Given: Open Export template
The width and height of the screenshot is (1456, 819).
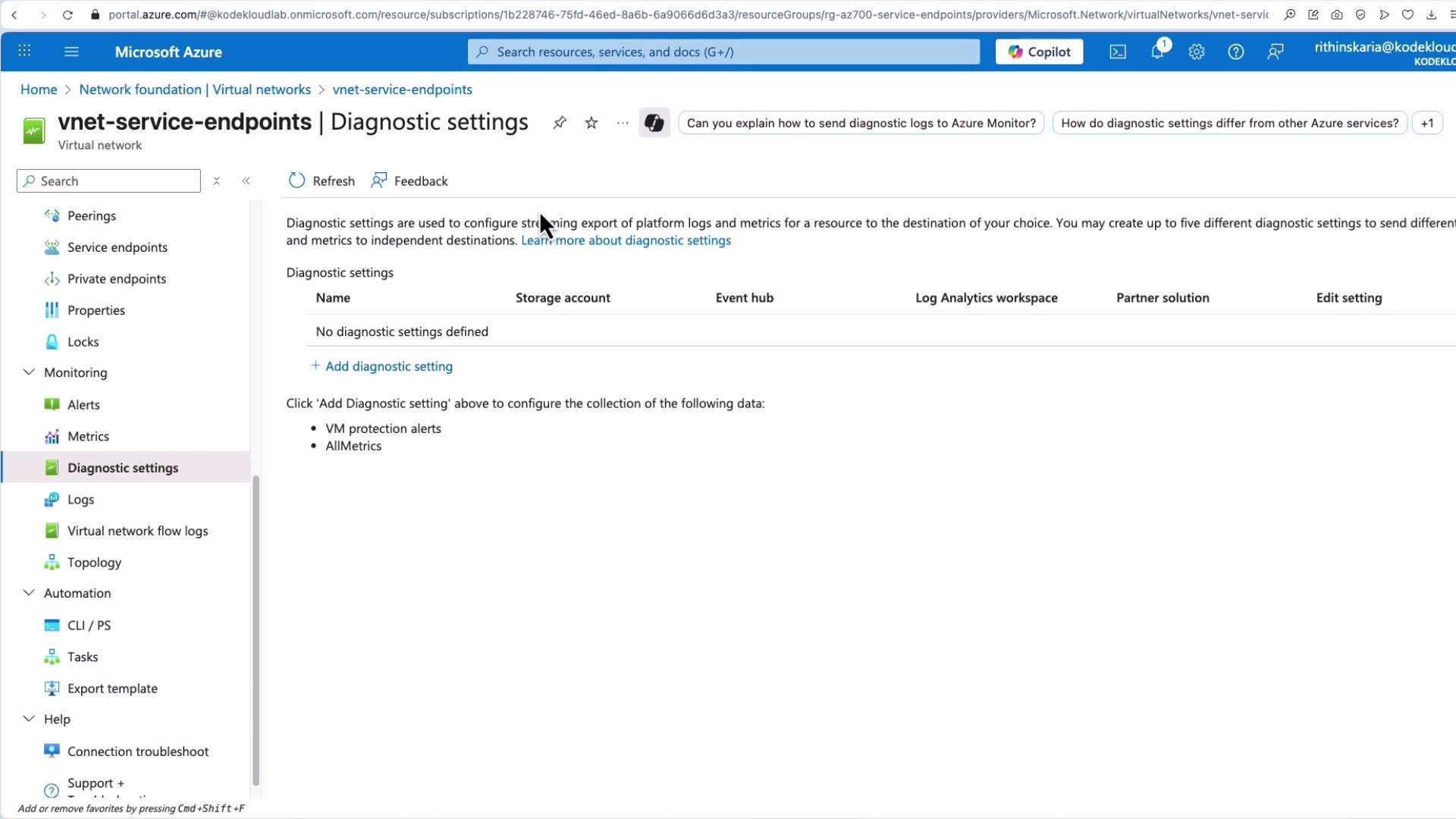Looking at the screenshot, I should (112, 689).
